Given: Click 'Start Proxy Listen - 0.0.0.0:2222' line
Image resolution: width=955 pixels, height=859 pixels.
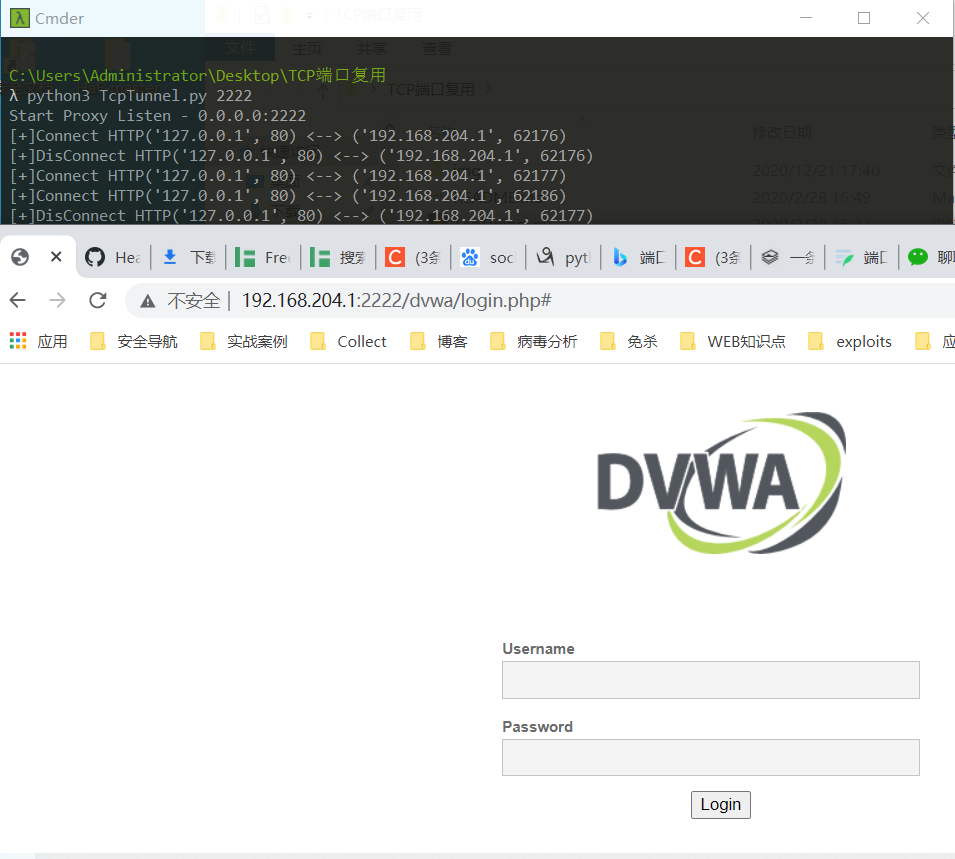Looking at the screenshot, I should [x=157, y=116].
